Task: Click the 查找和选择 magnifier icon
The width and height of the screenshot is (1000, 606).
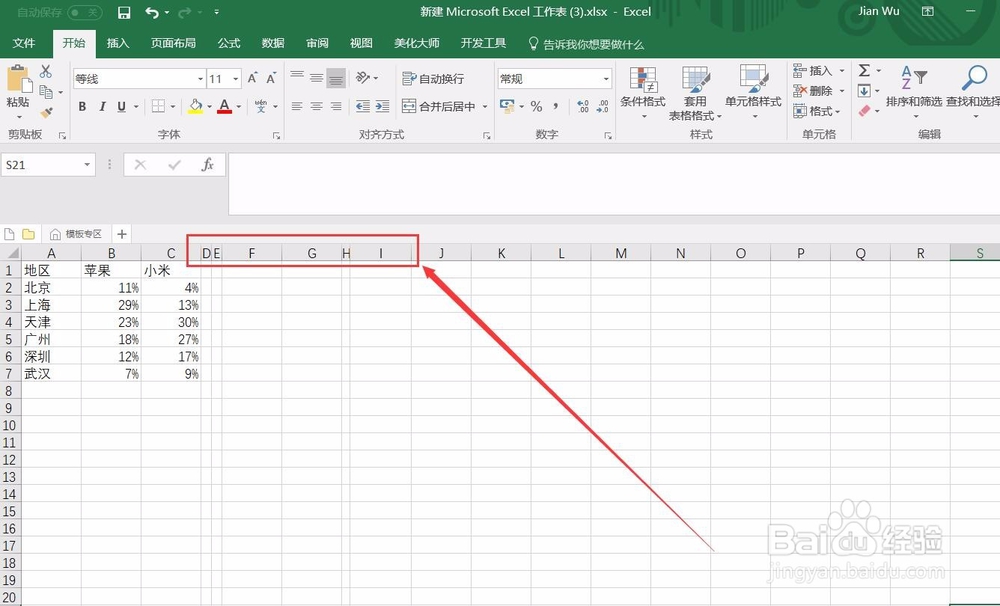Action: coord(974,78)
